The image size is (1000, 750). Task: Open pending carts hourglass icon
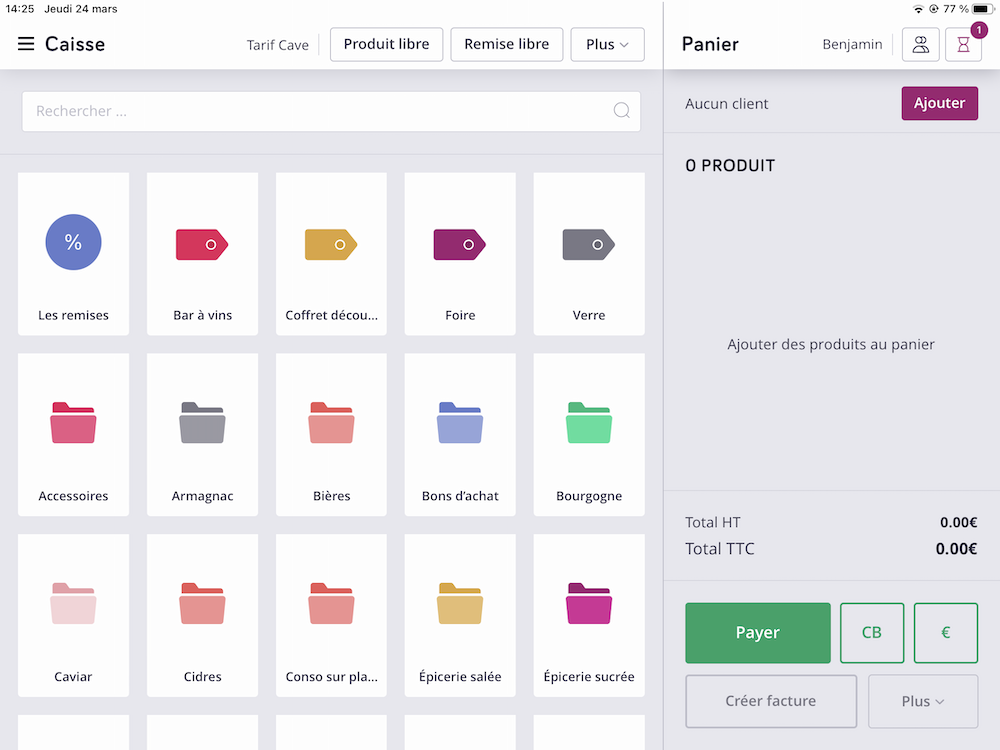coord(963,45)
